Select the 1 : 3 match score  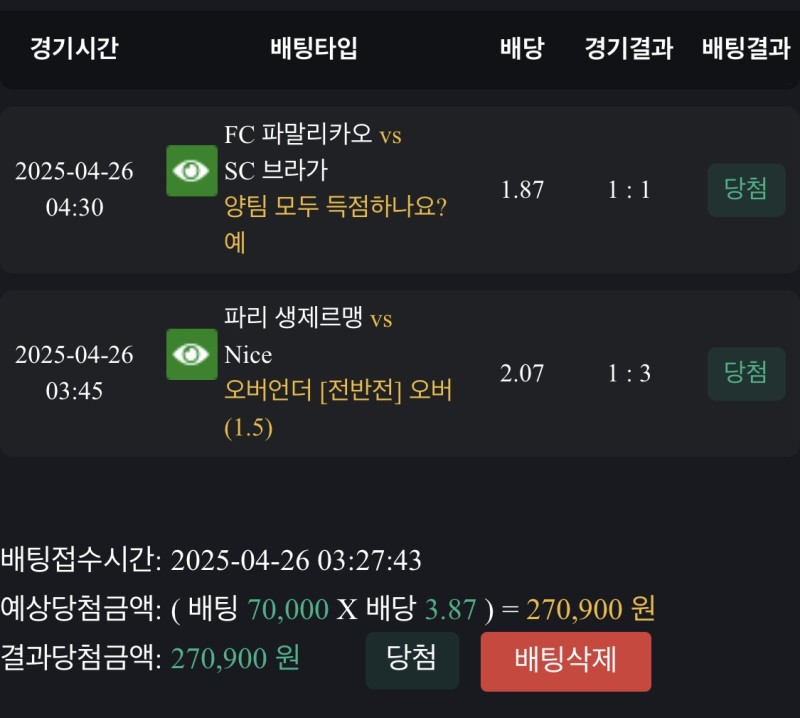click(x=629, y=374)
